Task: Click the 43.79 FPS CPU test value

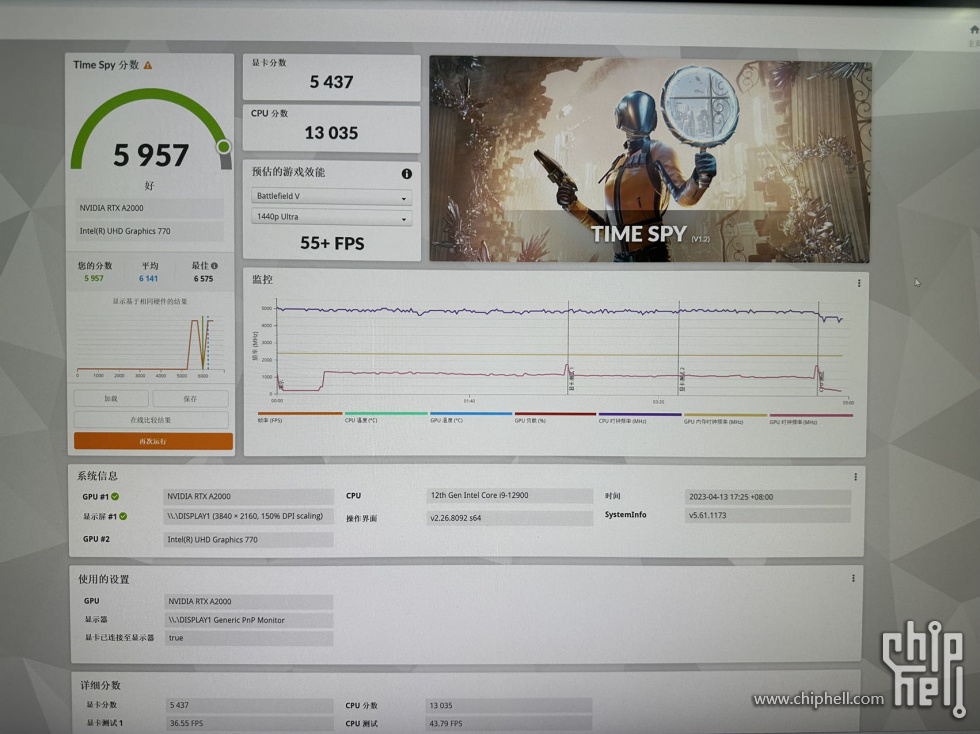Action: pos(509,723)
